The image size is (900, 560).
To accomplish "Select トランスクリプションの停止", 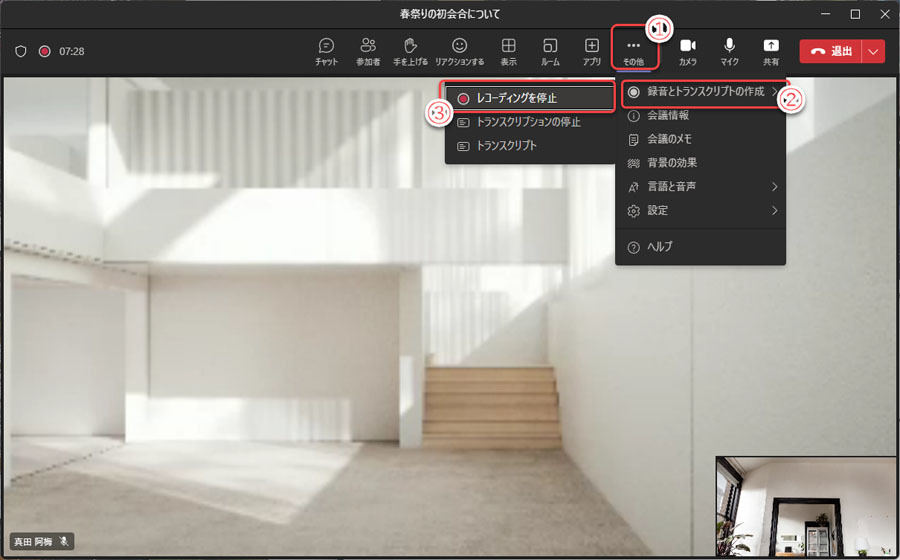I will click(x=529, y=122).
